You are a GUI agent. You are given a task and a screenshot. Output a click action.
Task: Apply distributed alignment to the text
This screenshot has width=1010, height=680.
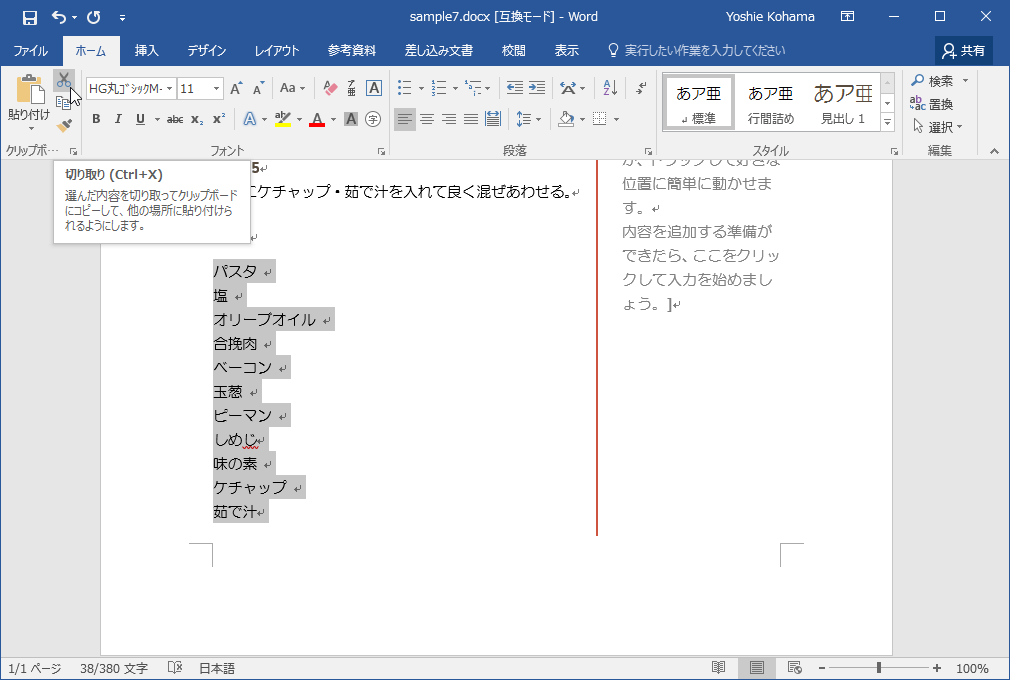[493, 119]
